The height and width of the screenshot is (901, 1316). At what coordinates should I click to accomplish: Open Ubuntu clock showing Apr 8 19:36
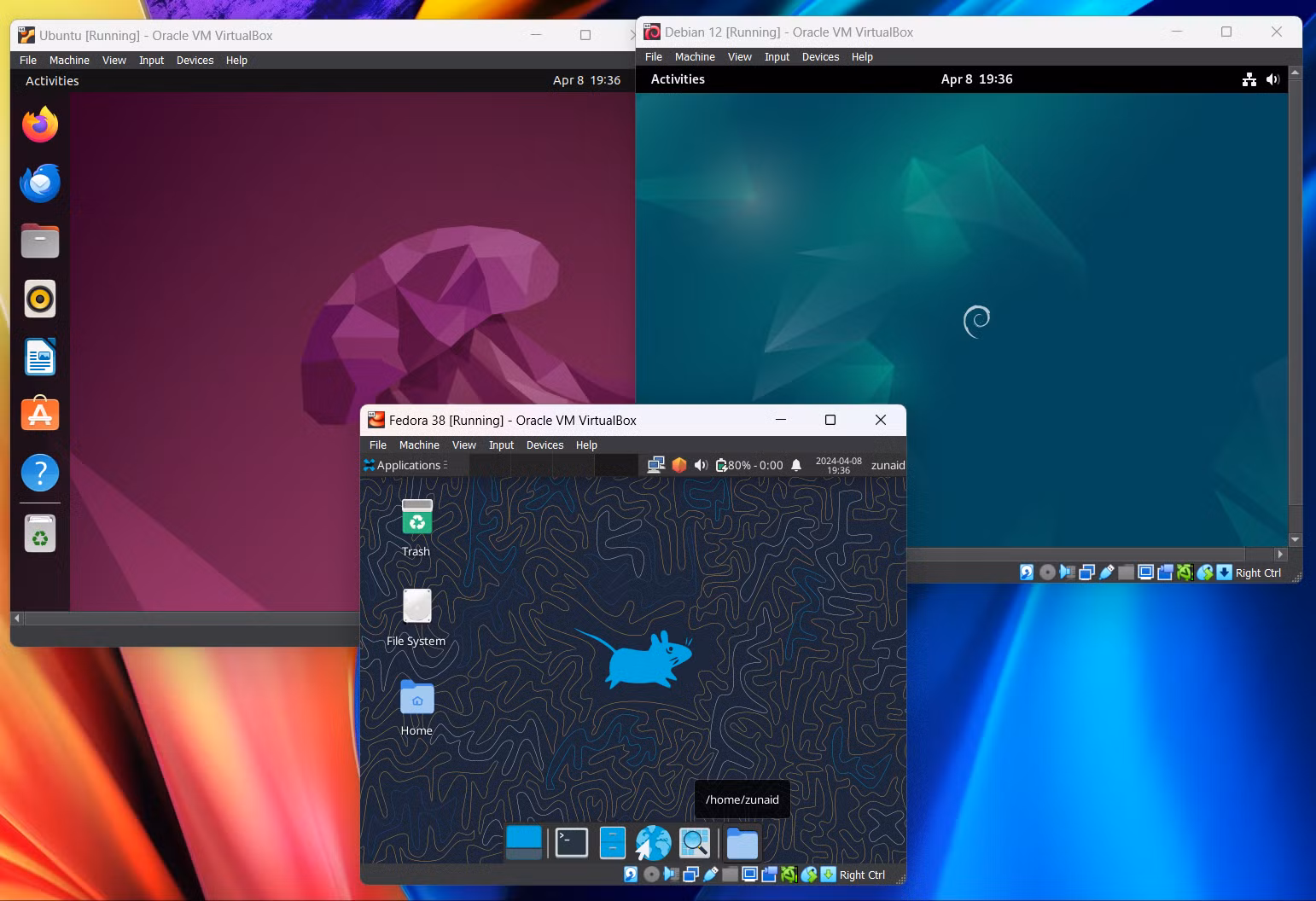pos(586,81)
